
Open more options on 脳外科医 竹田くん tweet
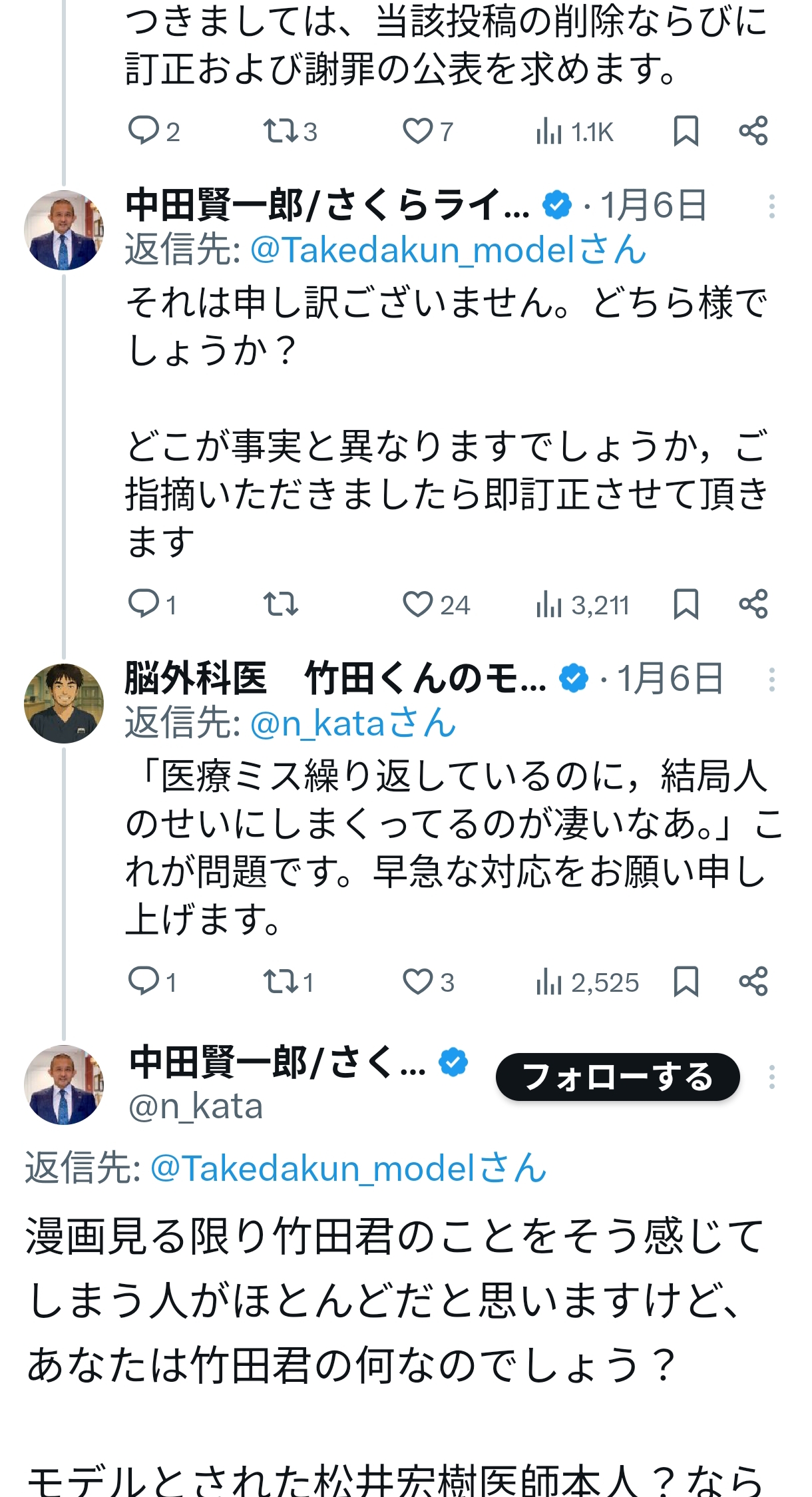click(771, 680)
